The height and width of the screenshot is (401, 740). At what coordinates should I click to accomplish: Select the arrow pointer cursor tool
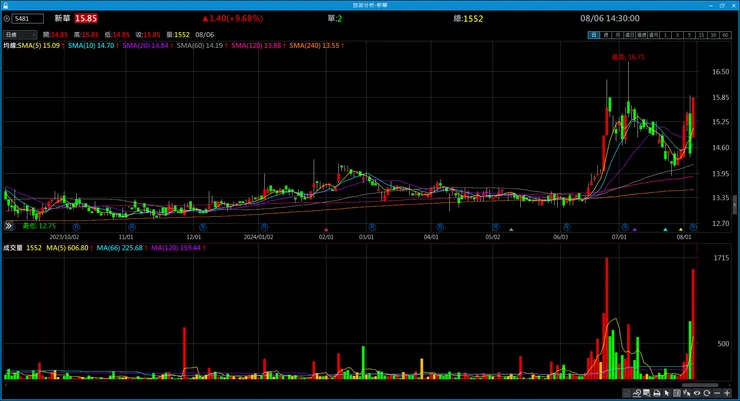(x=667, y=393)
